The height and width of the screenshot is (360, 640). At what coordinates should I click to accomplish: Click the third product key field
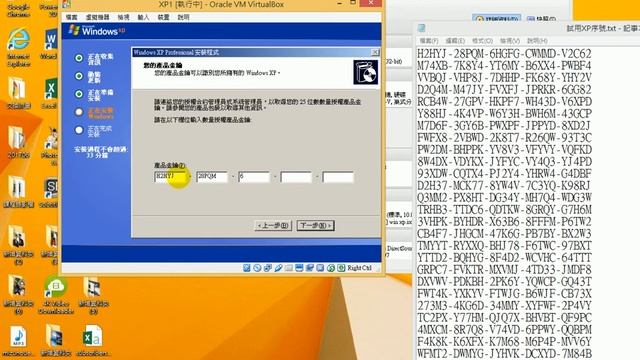click(254, 176)
